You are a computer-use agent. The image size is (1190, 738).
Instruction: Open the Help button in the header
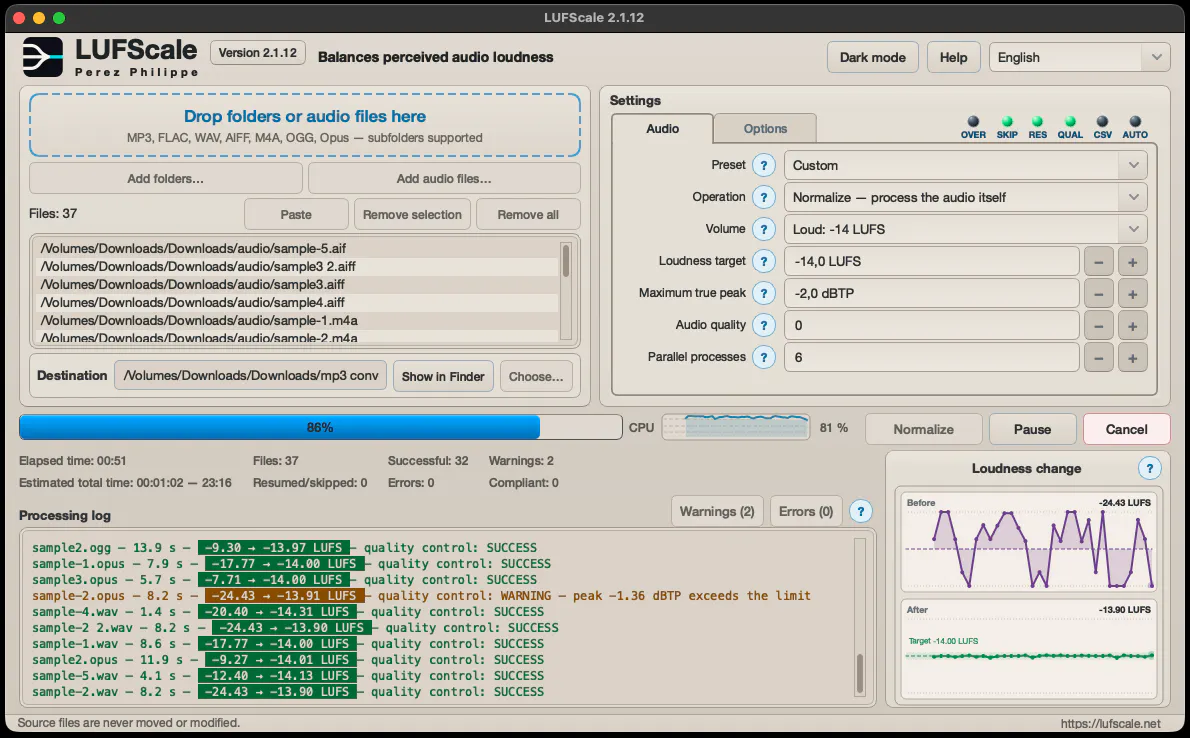[953, 57]
